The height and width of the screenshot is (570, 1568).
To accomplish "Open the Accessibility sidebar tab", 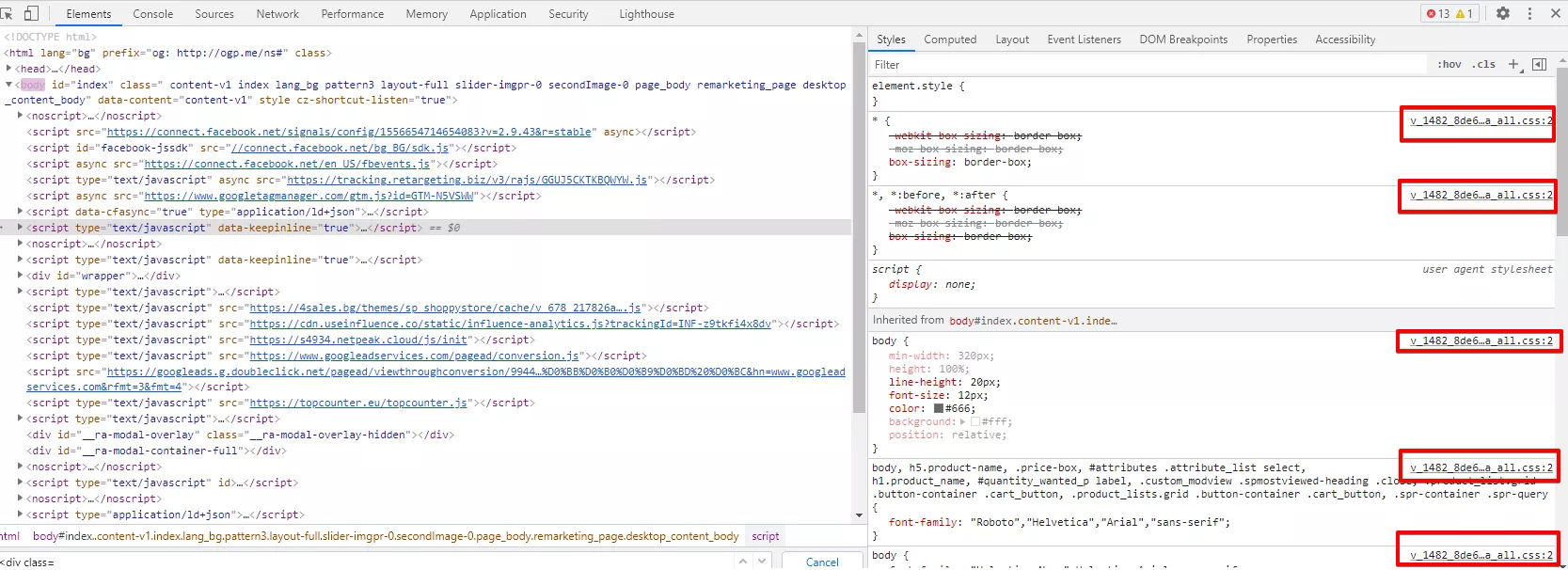I will [1345, 40].
